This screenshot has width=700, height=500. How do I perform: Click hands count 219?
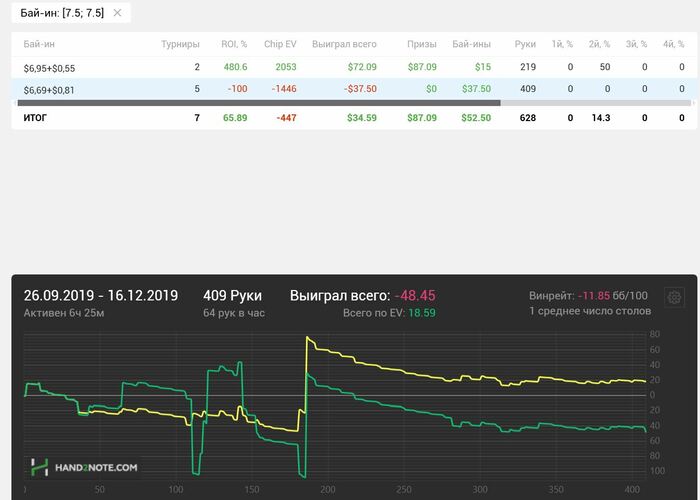528,67
